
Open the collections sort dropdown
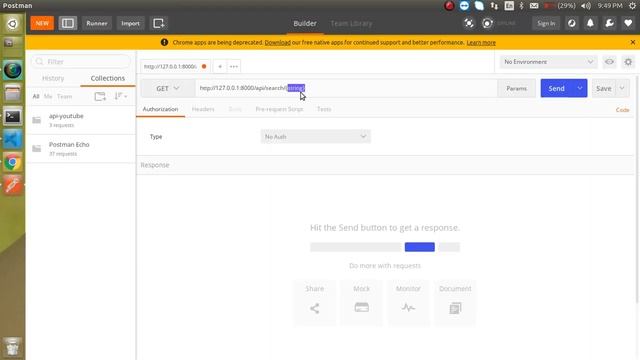[x=121, y=96]
